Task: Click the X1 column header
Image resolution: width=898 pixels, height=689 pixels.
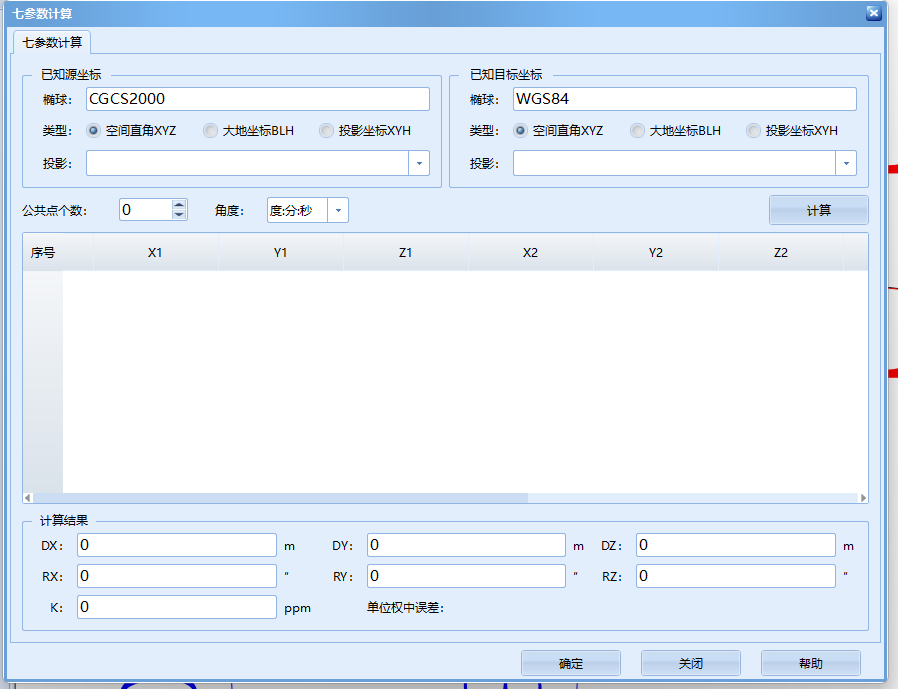Action: (155, 253)
